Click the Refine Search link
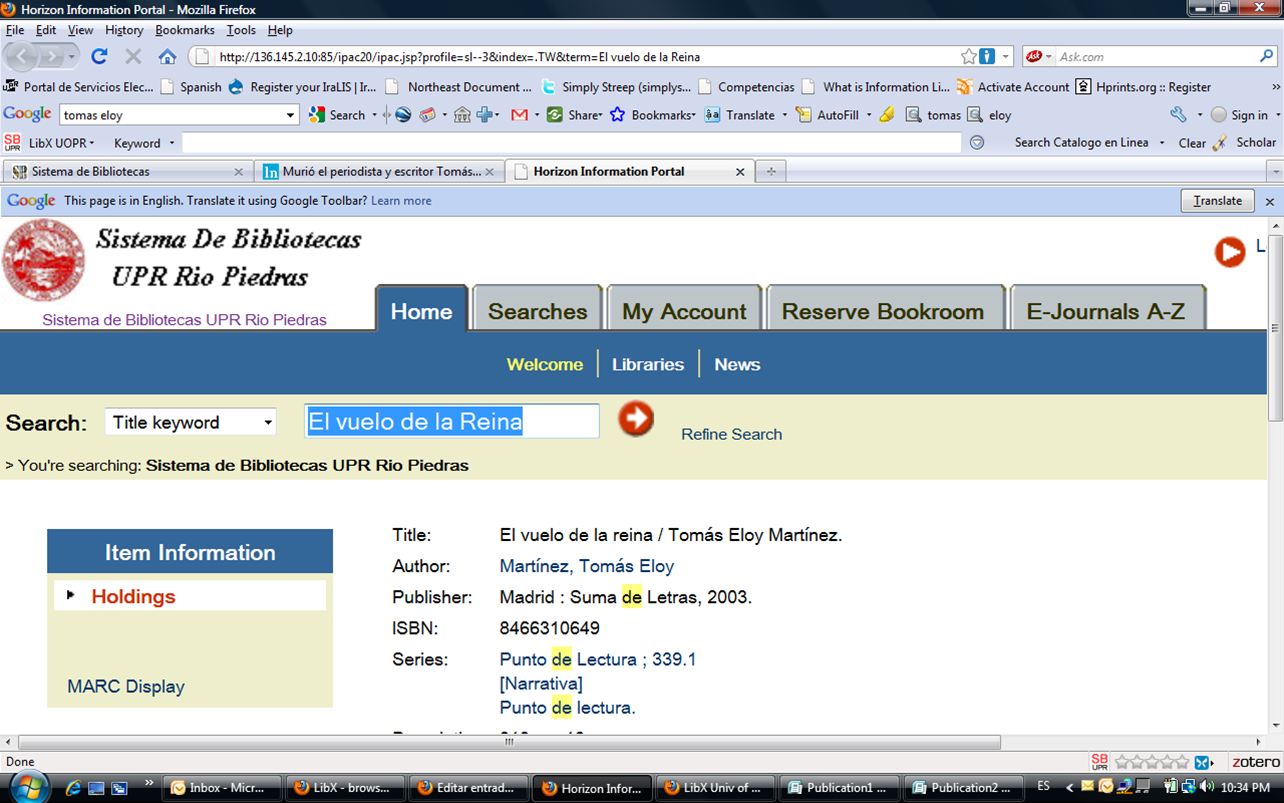Screen dimensions: 1284x803 [731, 434]
